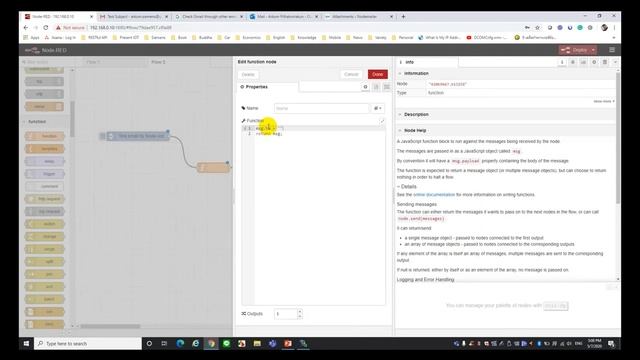Click the Name input field

321,108
